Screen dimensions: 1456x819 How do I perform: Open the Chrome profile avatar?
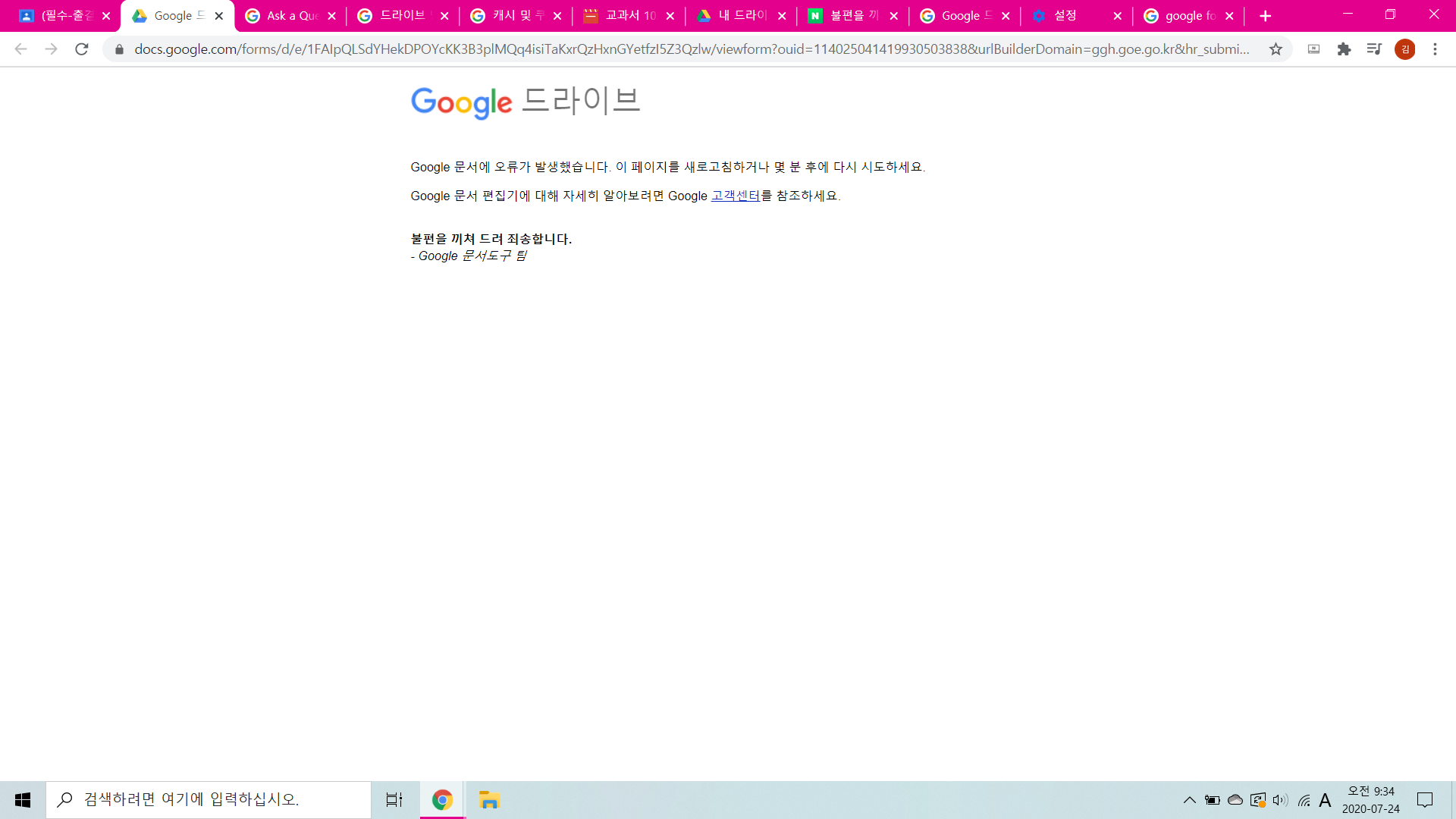[1405, 49]
